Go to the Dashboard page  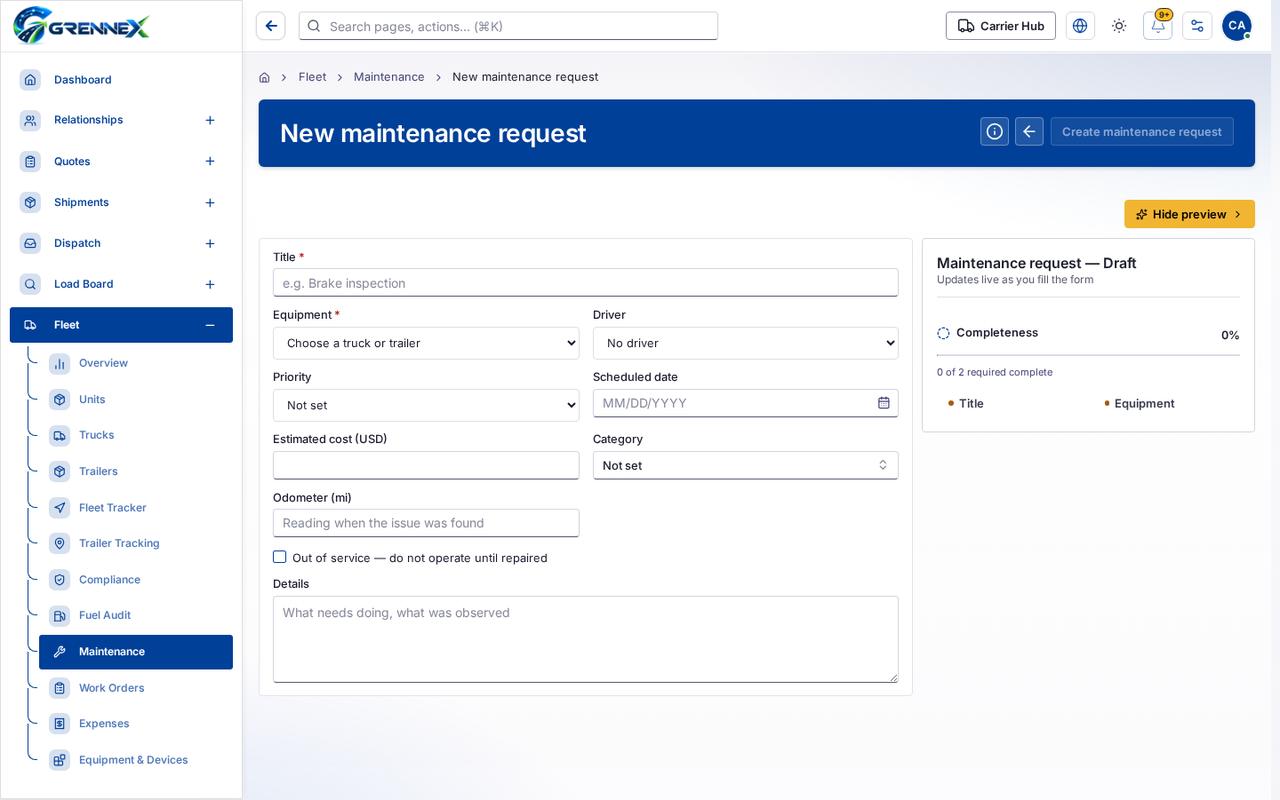[121, 79]
